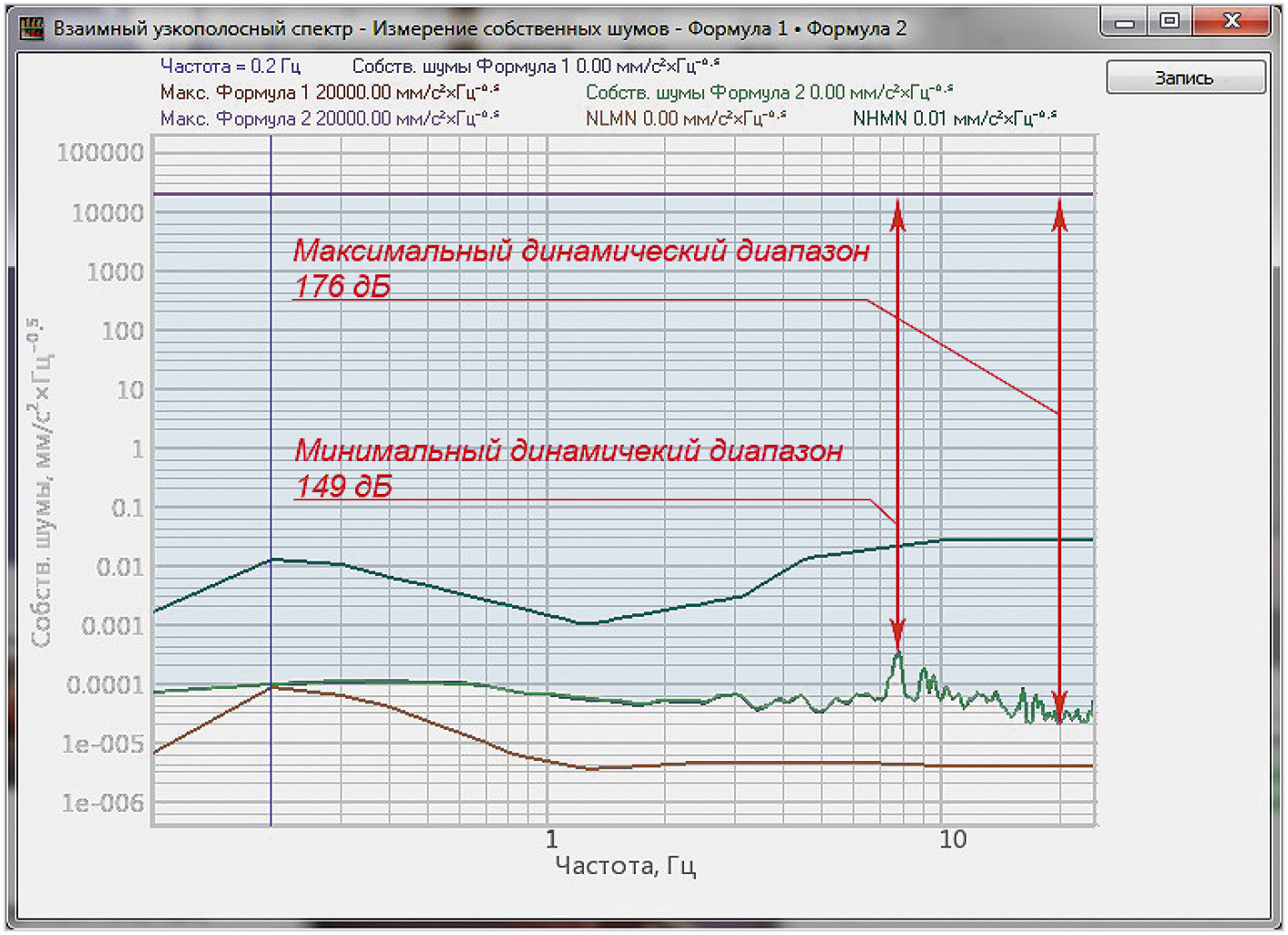Click the Максимальный динамический диапазон annotation text

coord(580,252)
